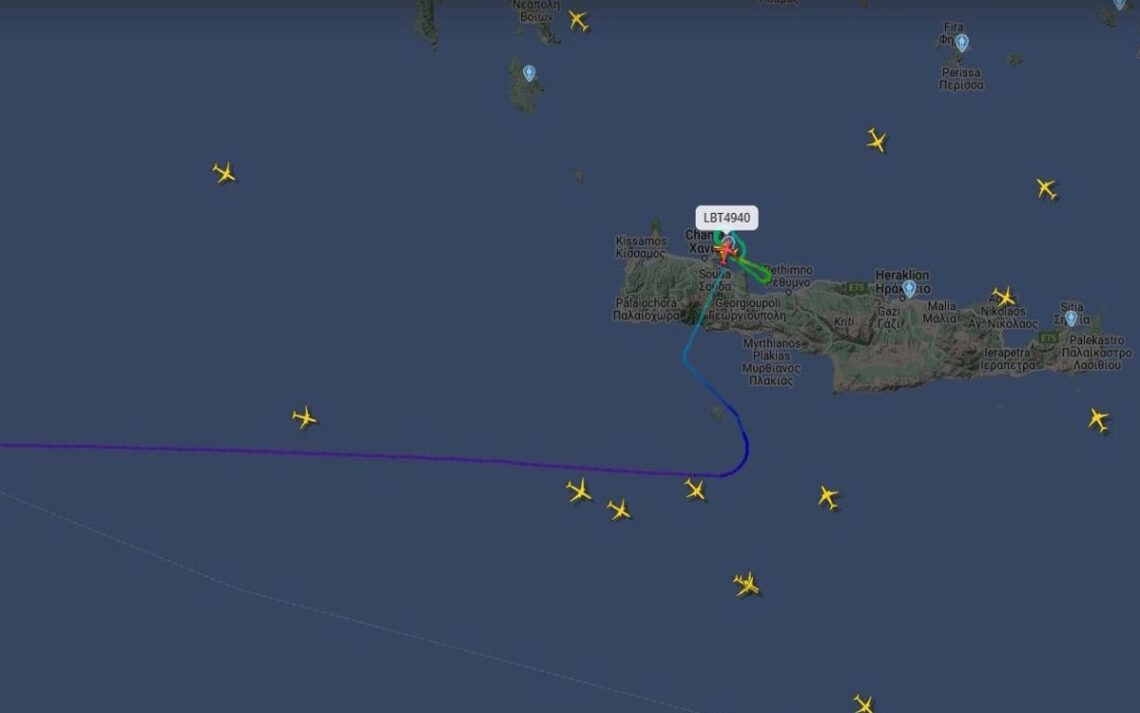Select yellow plane touching the purple trail's bend
The height and width of the screenshot is (713, 1140).
click(x=695, y=490)
